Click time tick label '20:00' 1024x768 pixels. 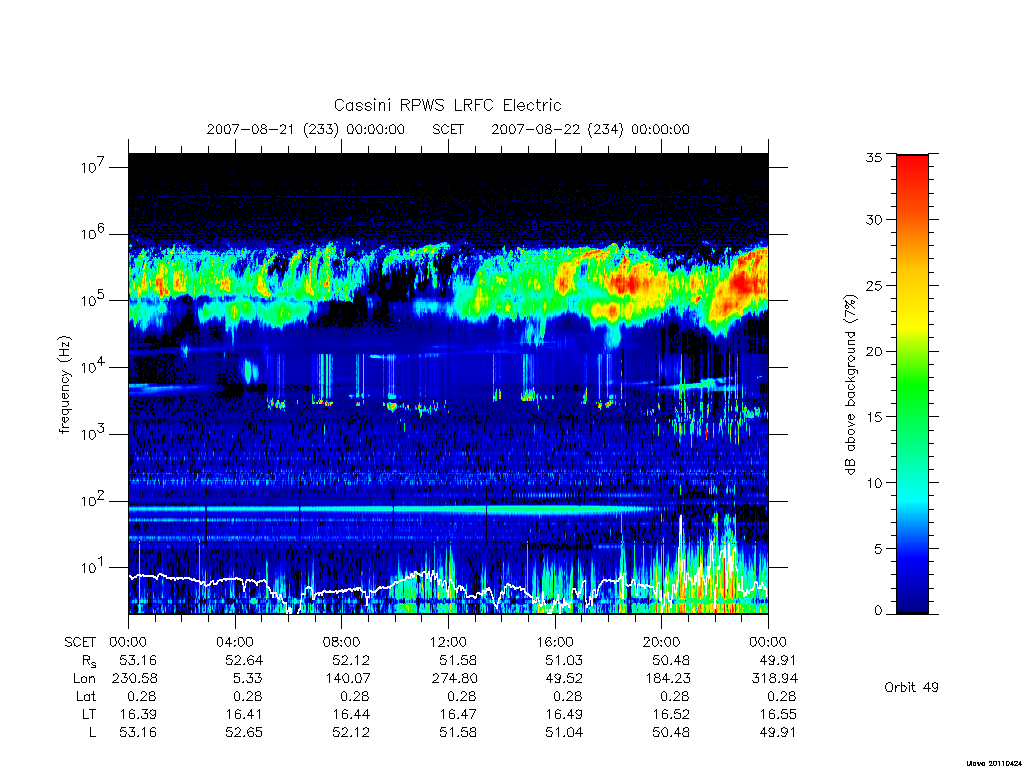pyautogui.click(x=662, y=642)
